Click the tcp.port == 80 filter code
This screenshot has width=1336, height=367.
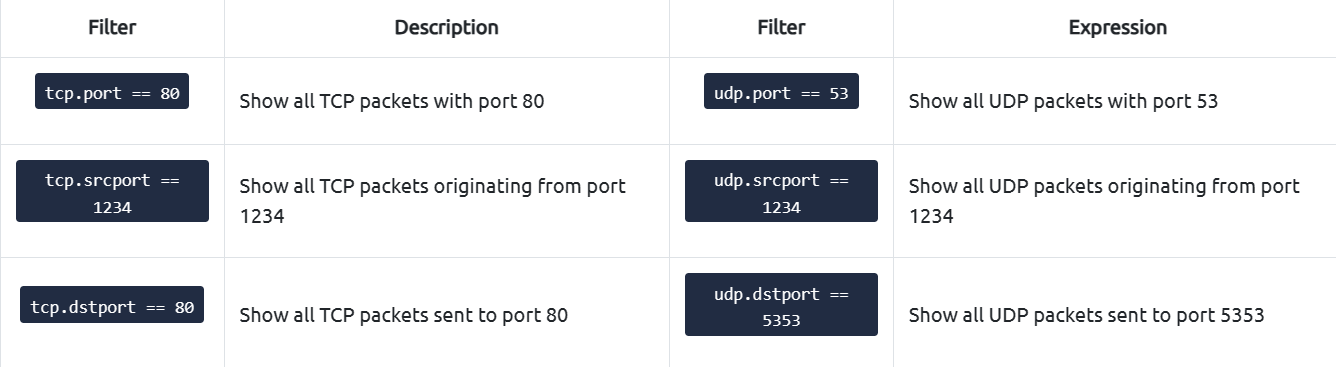112,91
